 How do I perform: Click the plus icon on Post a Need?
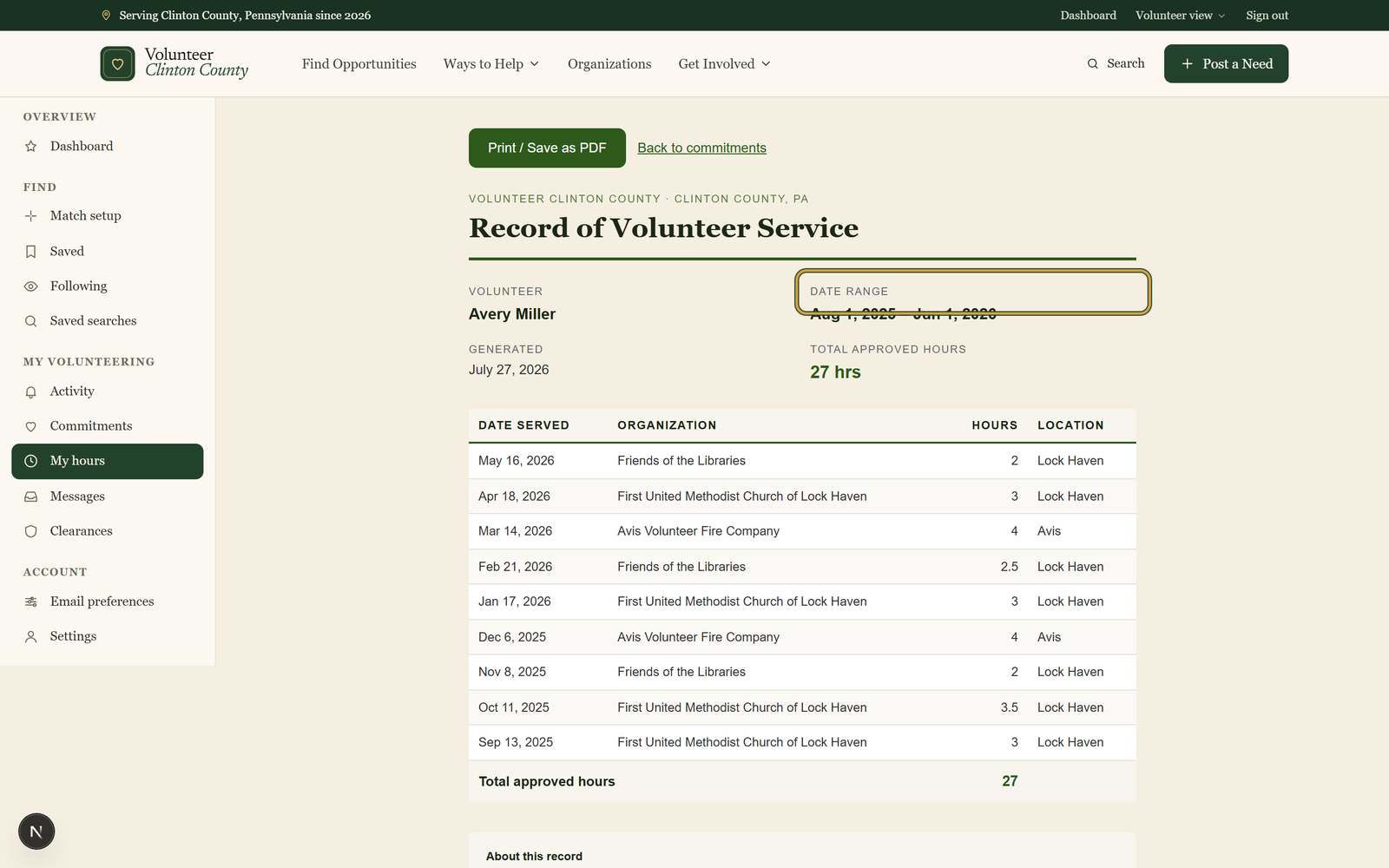pos(1187,63)
